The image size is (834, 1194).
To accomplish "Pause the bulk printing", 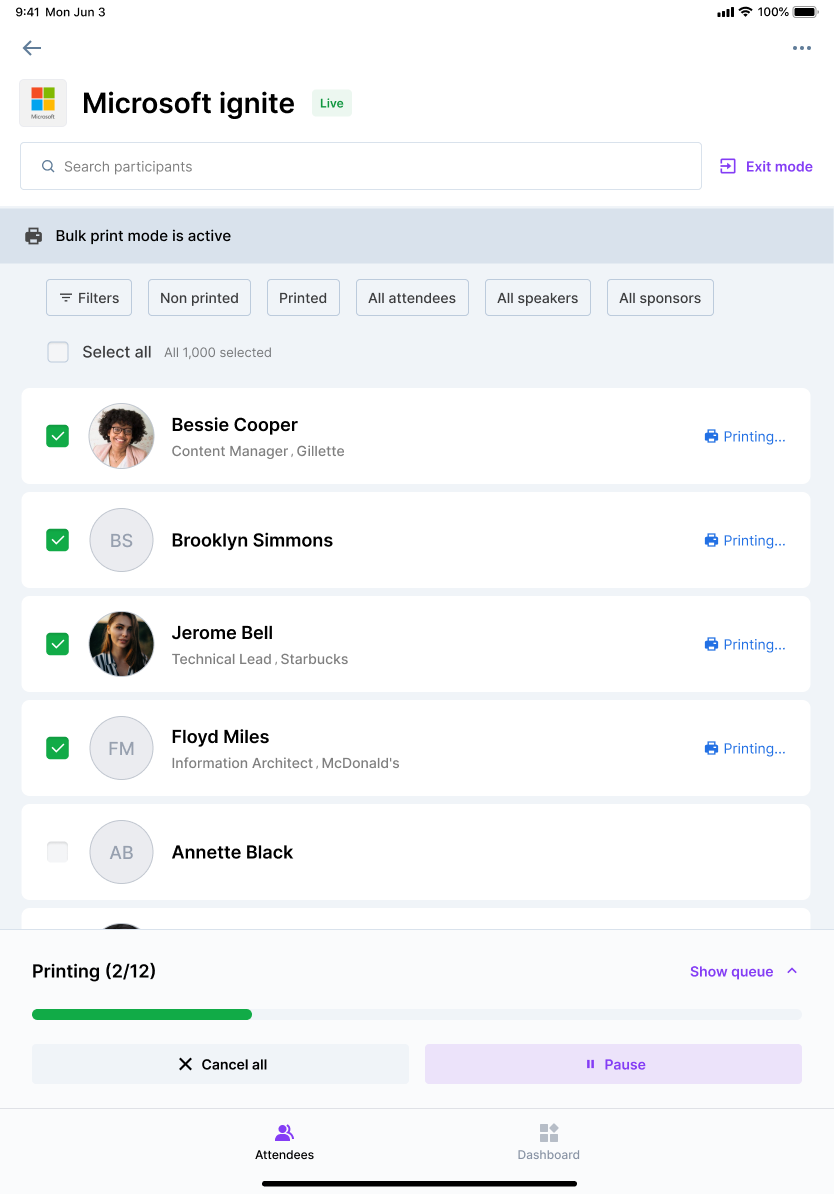I will tap(613, 1064).
